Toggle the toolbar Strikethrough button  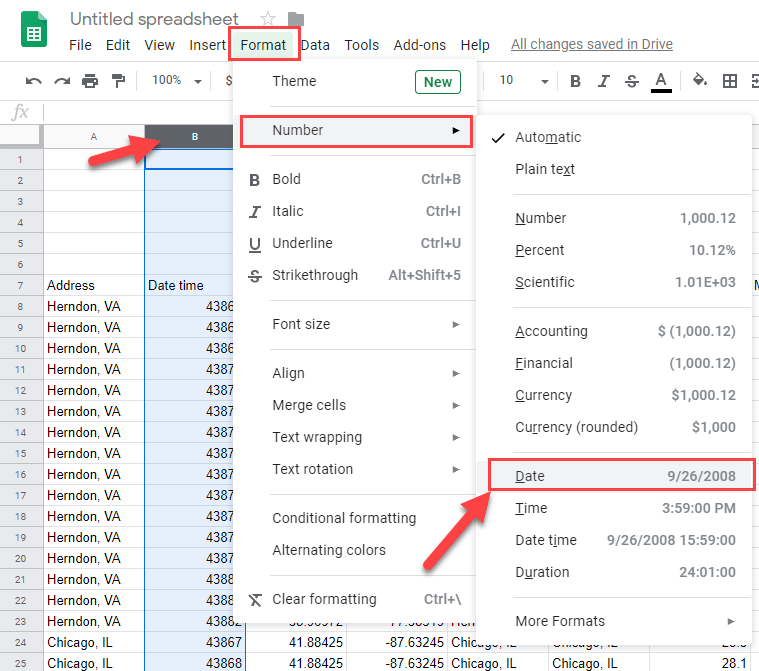point(631,81)
